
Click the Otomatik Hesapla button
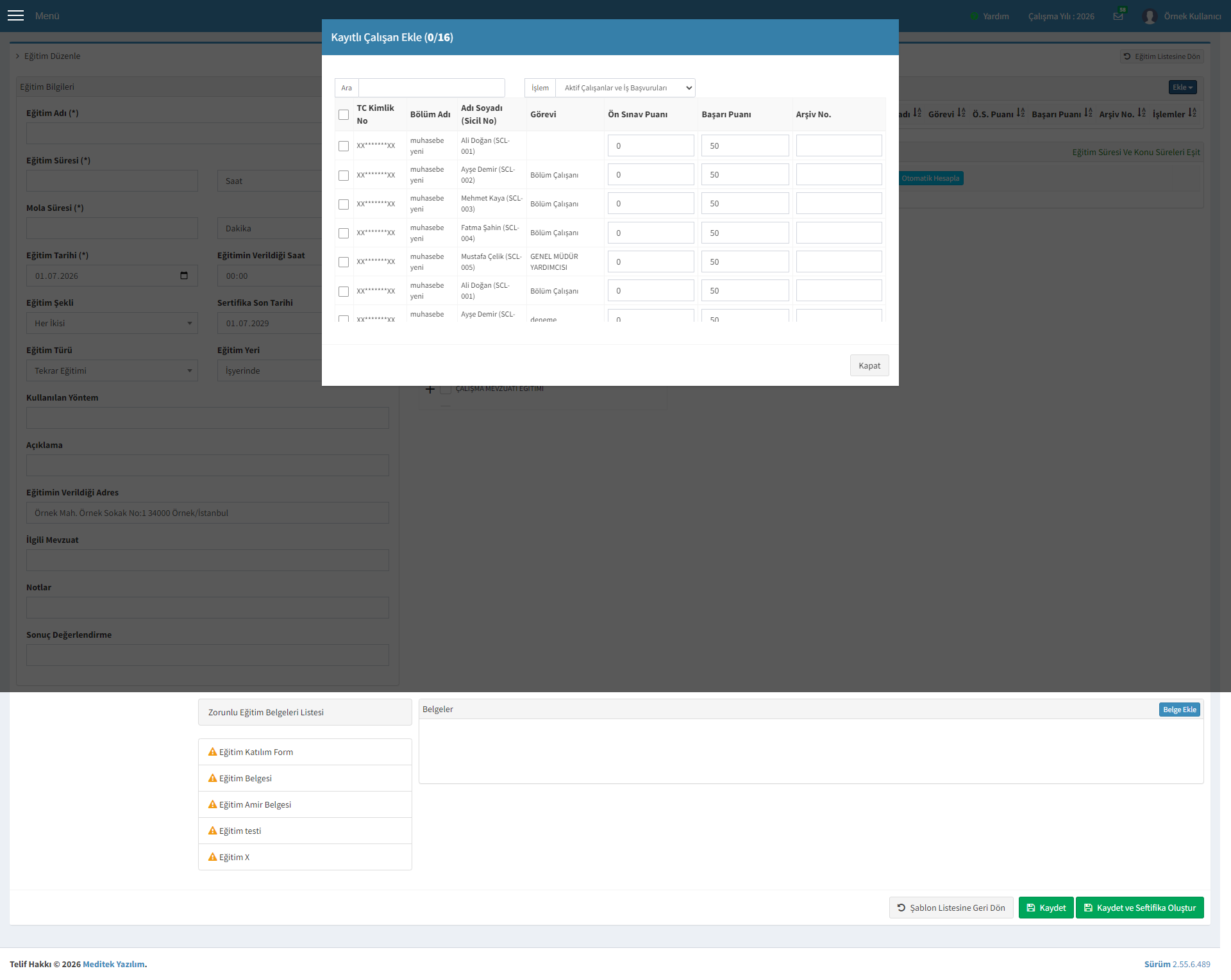[930, 178]
